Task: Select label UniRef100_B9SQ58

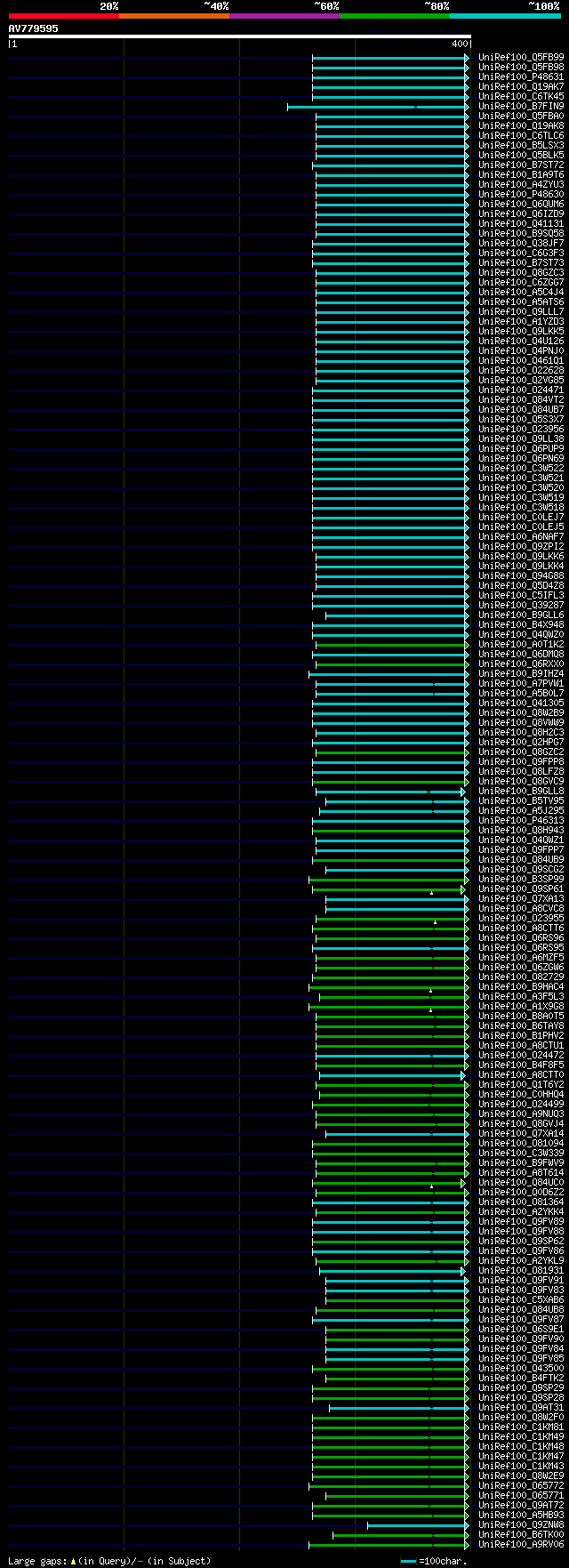Action: (521, 233)
